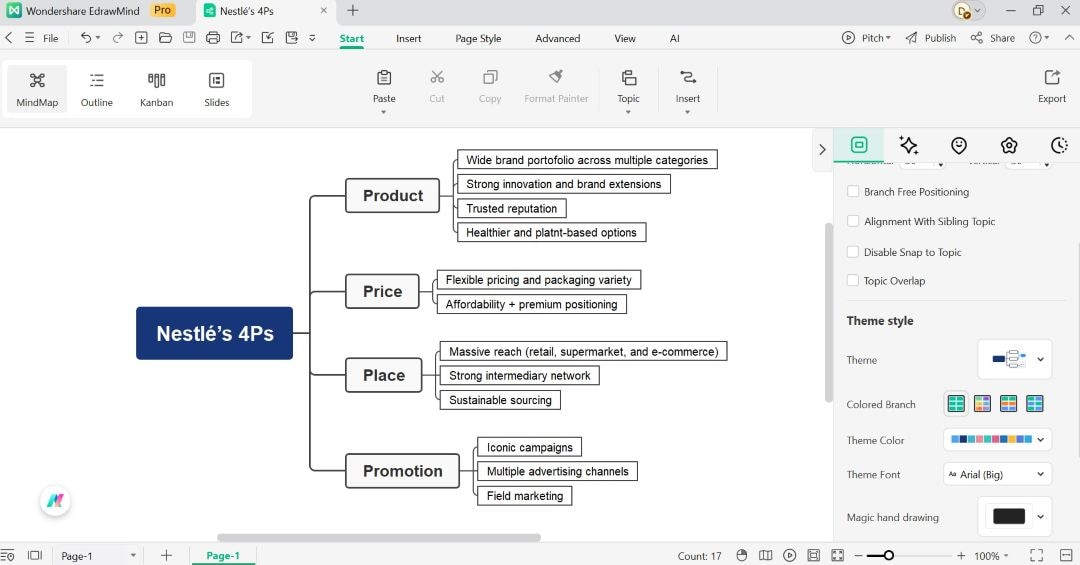Click the Share button
Viewport: 1080px width, 565px height.
tap(993, 38)
